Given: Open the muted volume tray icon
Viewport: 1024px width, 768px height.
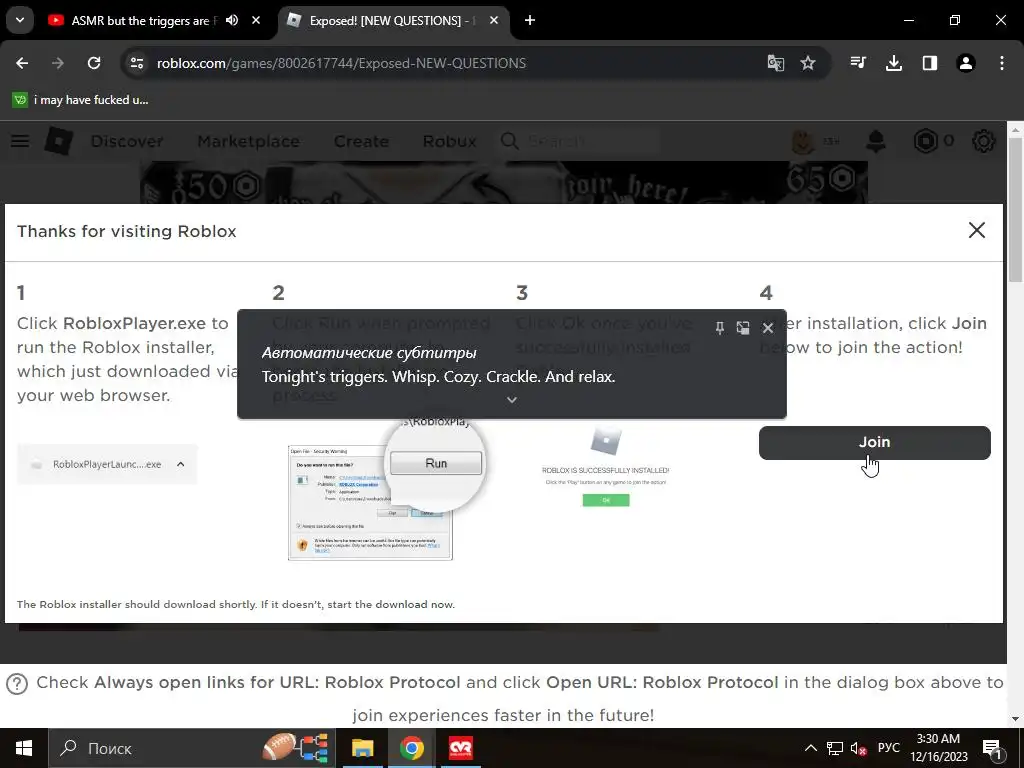Looking at the screenshot, I should 858,748.
